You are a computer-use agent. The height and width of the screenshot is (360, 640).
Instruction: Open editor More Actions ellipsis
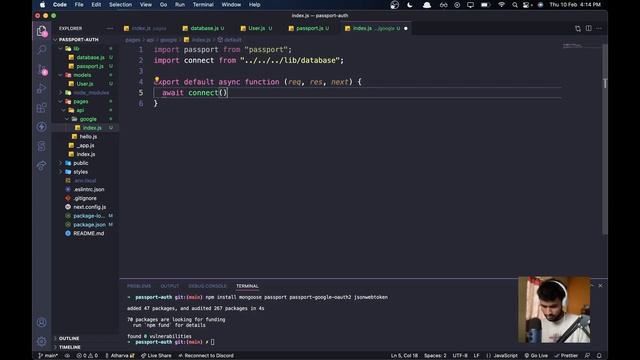(x=599, y=28)
